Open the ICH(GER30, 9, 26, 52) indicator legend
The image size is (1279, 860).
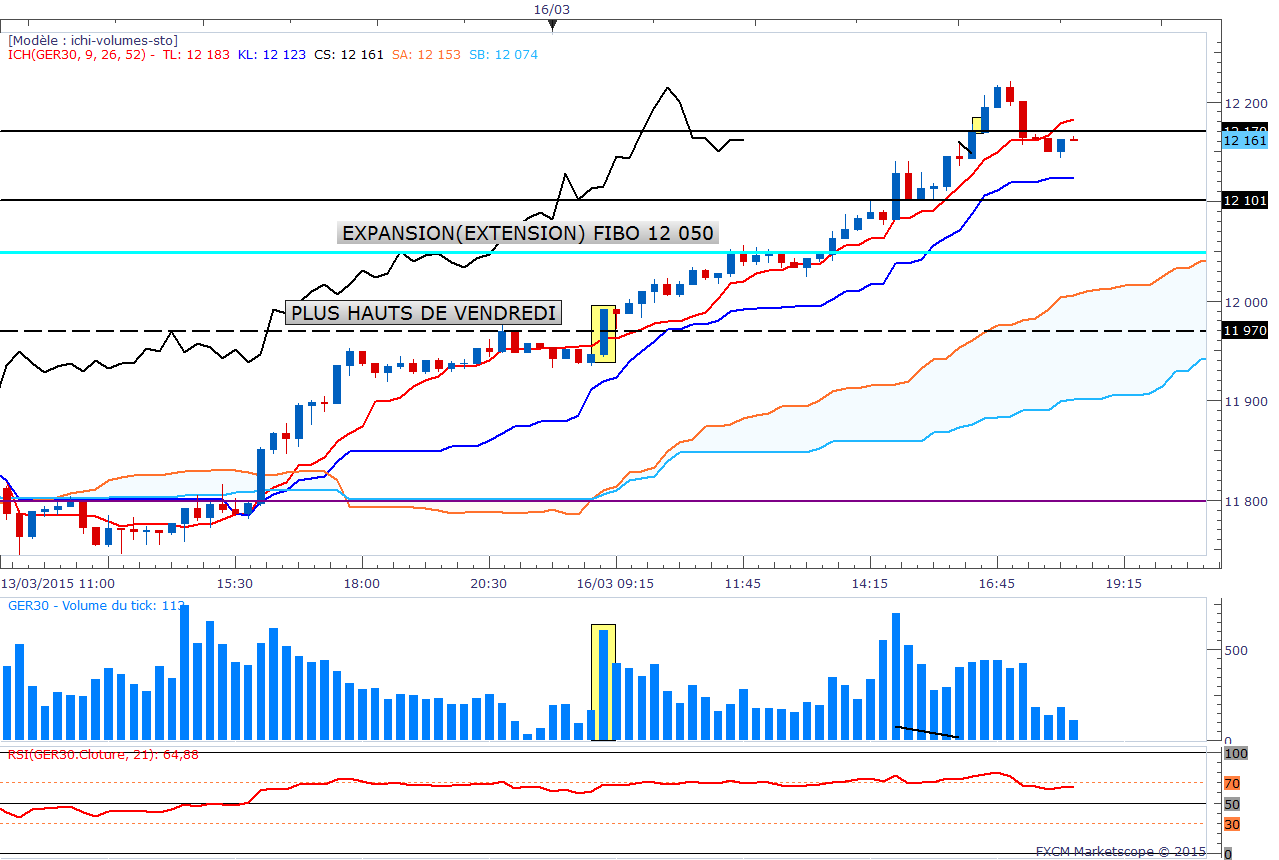80,55
